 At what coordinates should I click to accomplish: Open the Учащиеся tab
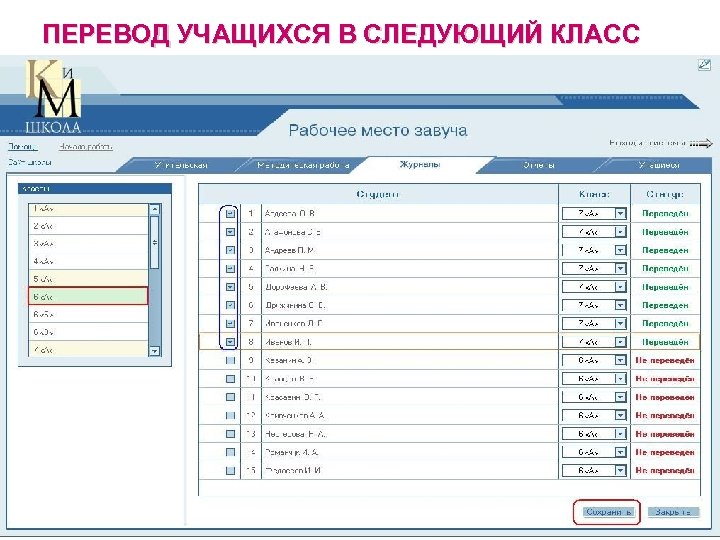click(658, 165)
